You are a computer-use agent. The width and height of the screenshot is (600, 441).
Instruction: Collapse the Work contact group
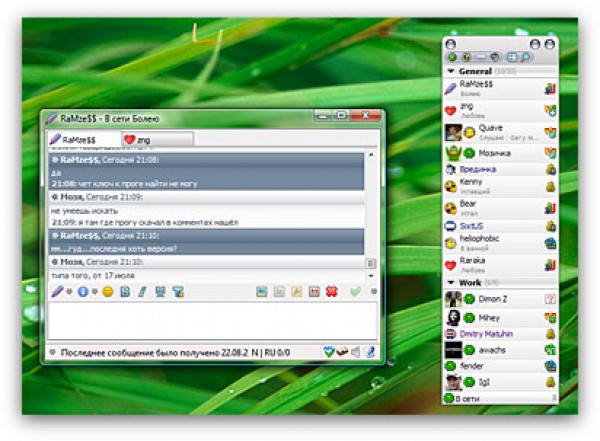pos(451,283)
